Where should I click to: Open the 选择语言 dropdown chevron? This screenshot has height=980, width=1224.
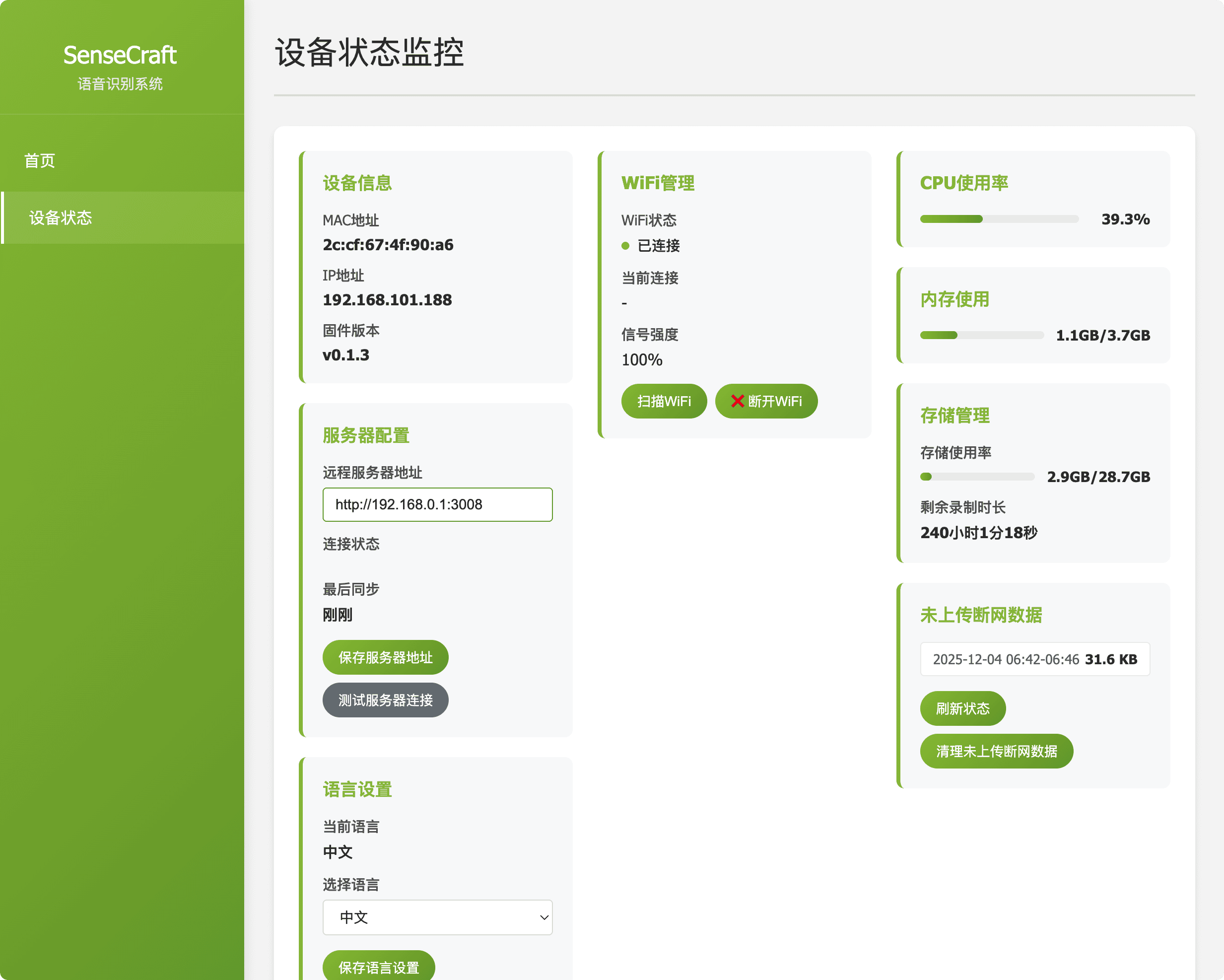coord(544,917)
